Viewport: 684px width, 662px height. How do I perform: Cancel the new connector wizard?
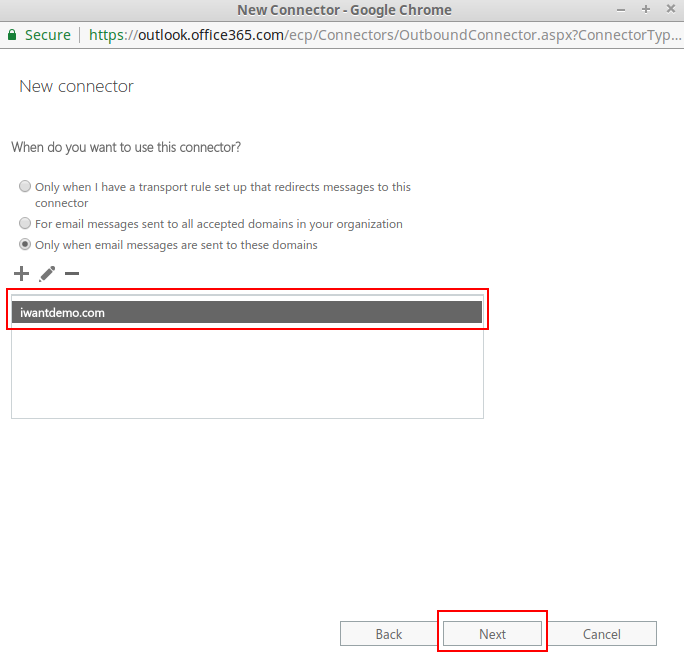pos(602,634)
